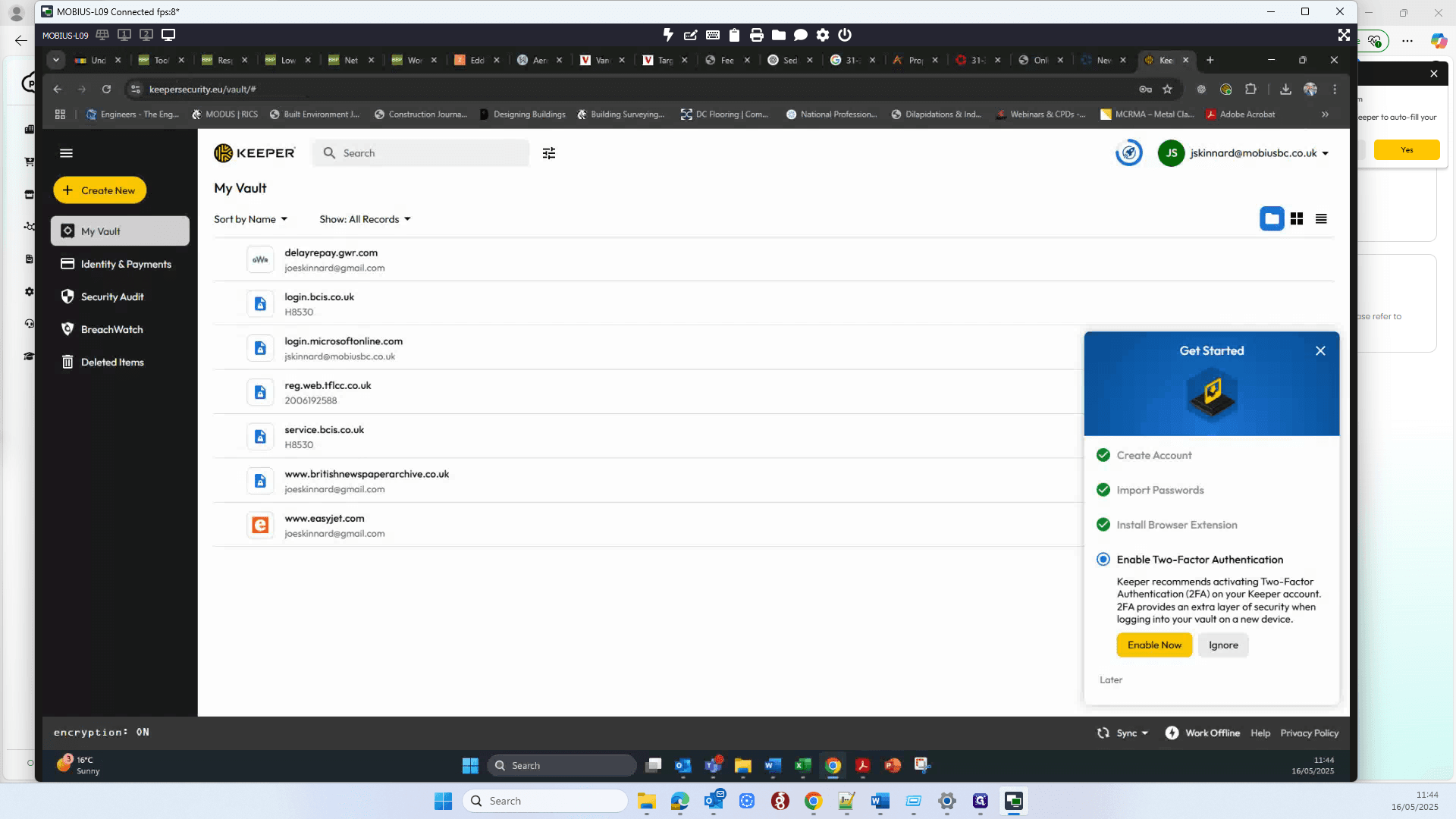The image size is (1456, 819).
Task: Expand the bookmarks bar overflow chevron
Action: coord(1325,115)
